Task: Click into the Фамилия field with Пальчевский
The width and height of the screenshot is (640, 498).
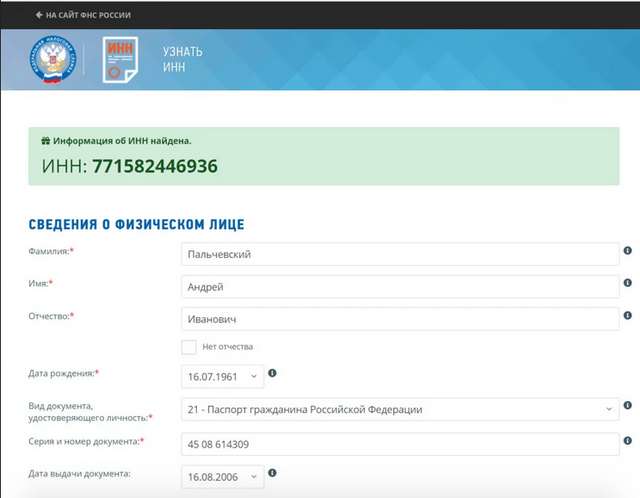Action: coord(400,254)
